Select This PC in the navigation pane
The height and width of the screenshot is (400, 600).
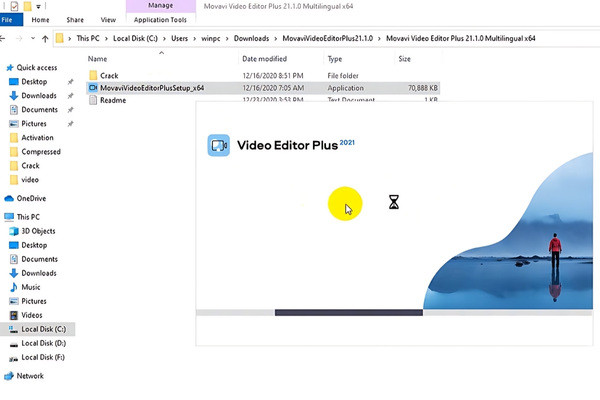tap(28, 217)
